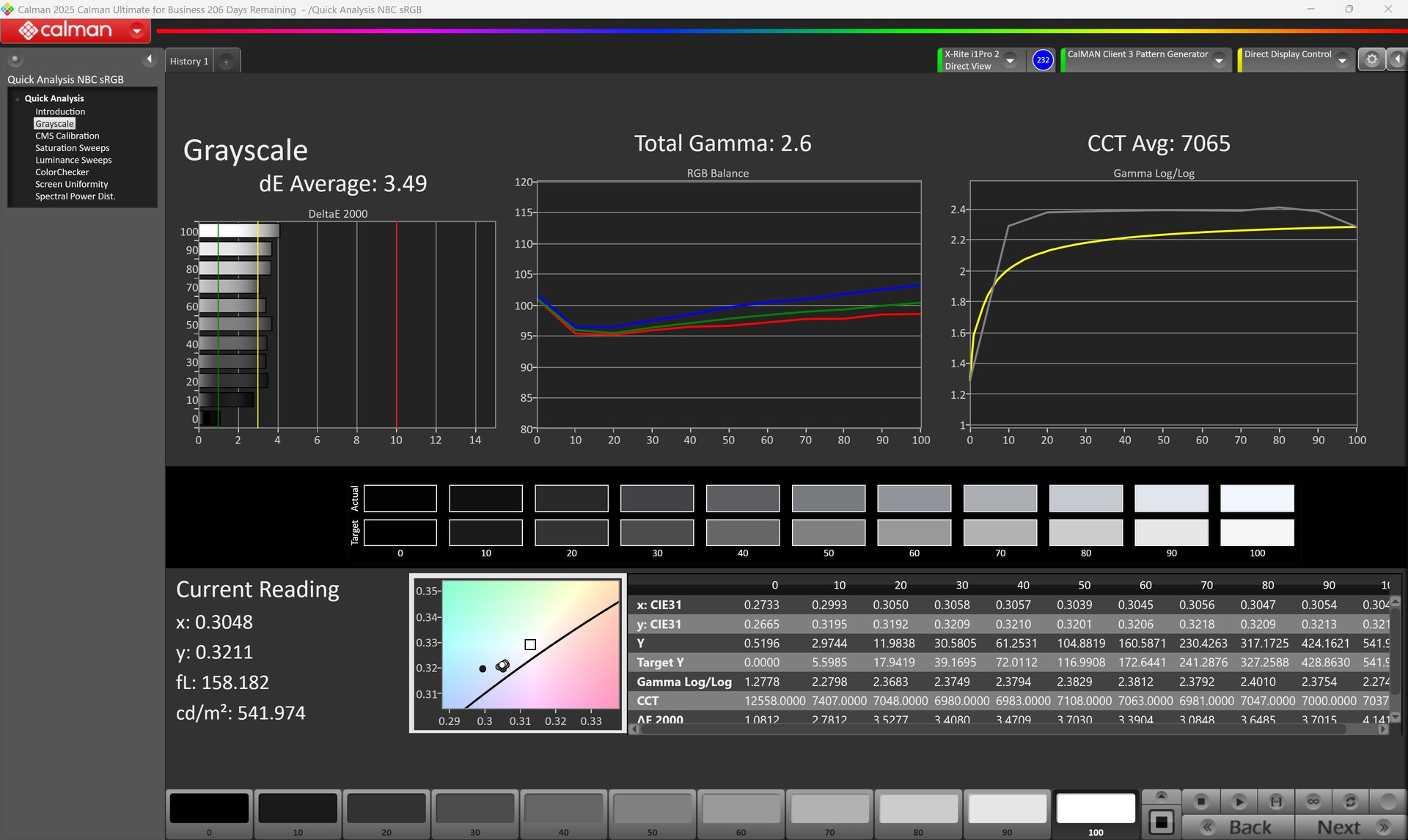
Task: Expand X-Rite i1Pro 2 meter dropdown
Action: pyautogui.click(x=1011, y=61)
